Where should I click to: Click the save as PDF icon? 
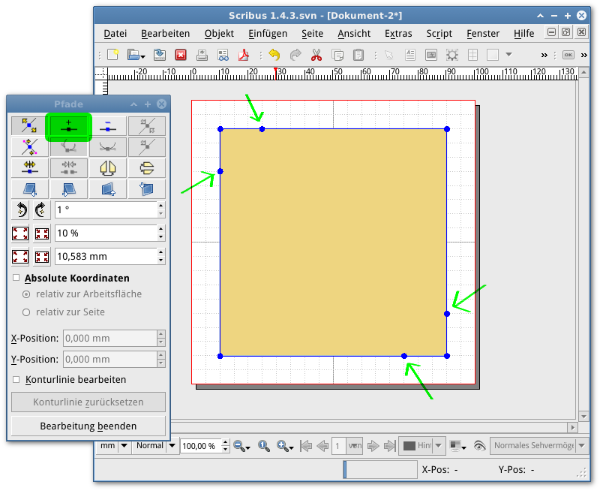pyautogui.click(x=243, y=55)
